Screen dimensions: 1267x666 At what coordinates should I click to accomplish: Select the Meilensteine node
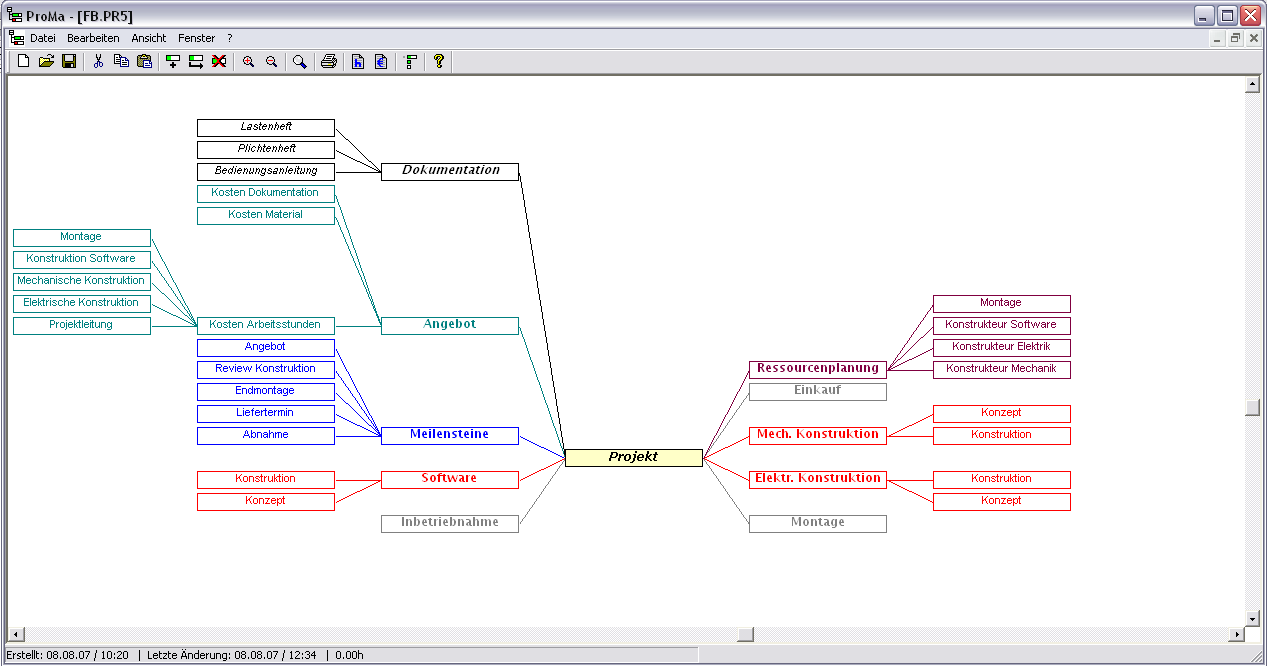click(x=450, y=435)
